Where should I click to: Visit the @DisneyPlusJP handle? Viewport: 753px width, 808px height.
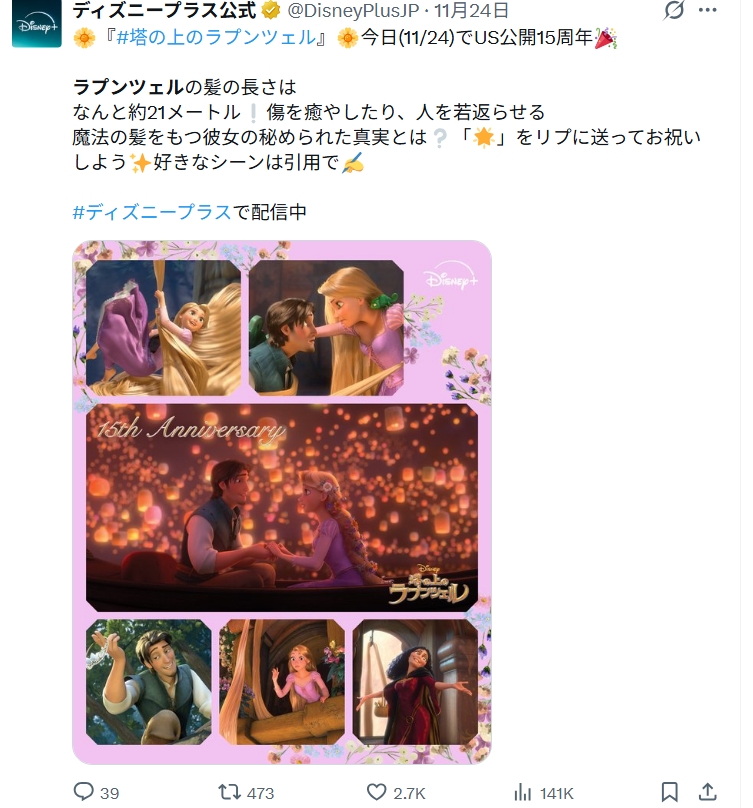pos(353,10)
